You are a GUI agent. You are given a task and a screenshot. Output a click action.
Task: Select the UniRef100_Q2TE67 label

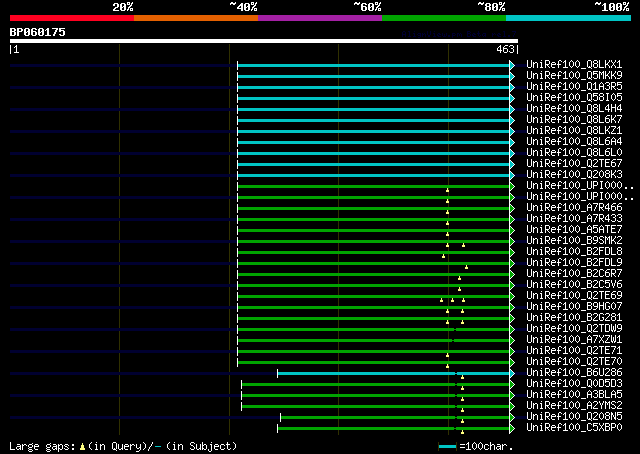(574, 164)
